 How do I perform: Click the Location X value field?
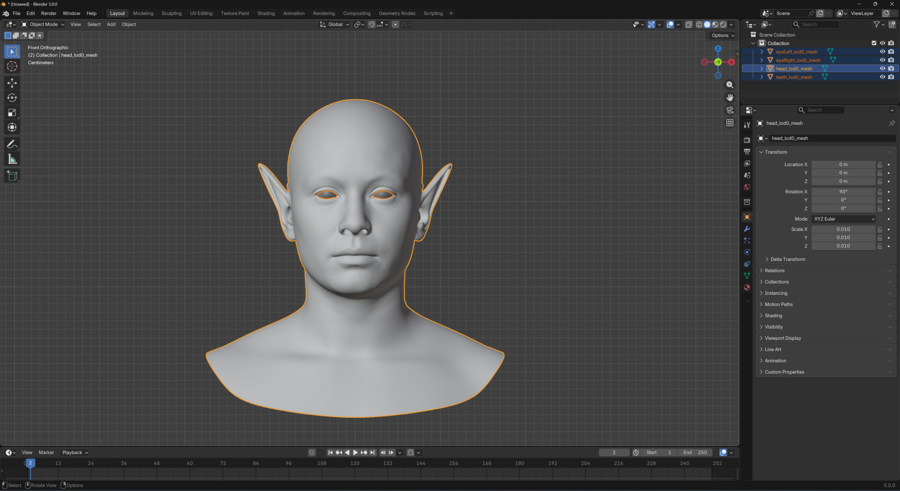tap(843, 164)
